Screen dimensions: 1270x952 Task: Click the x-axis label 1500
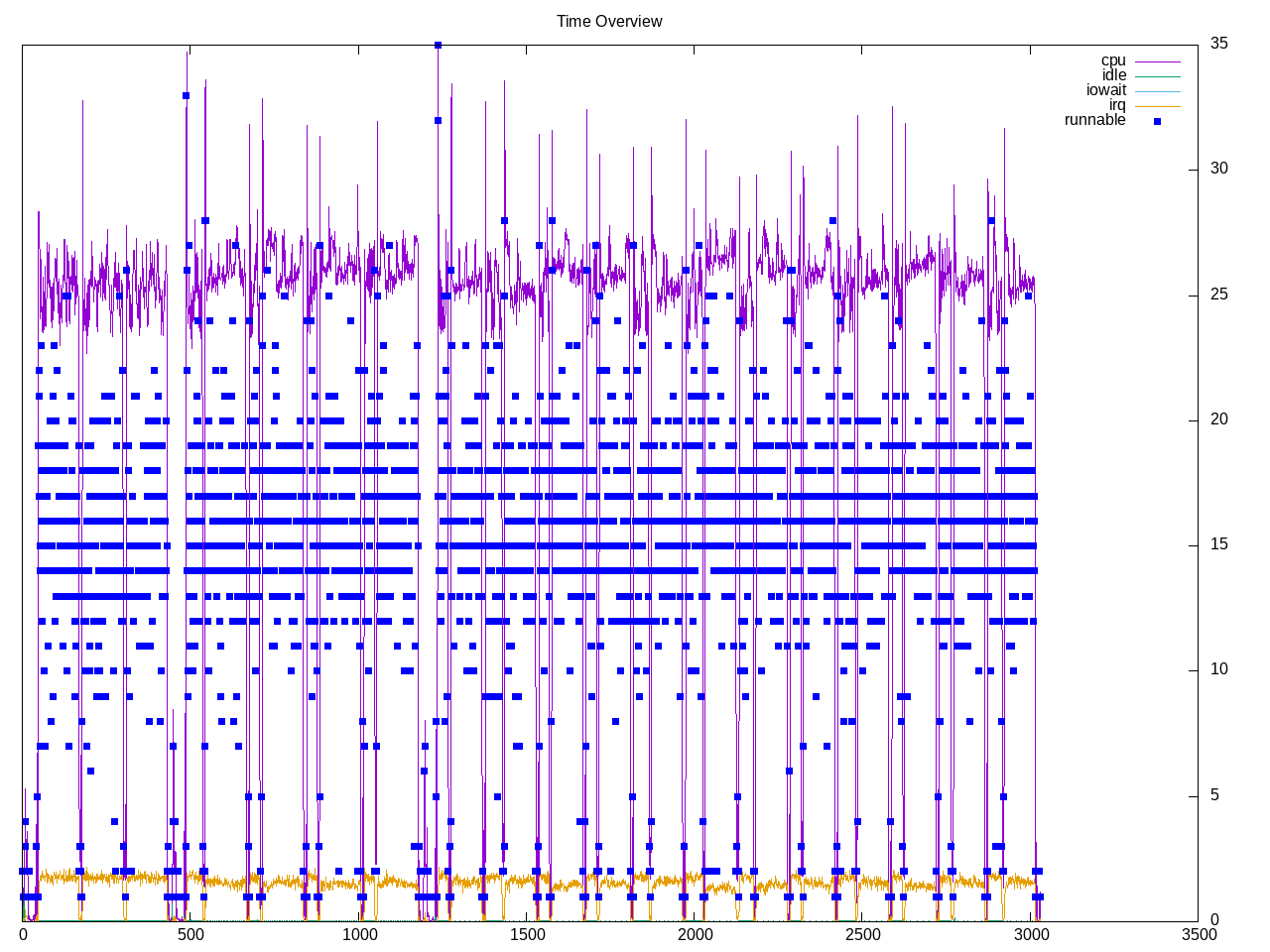coord(527,934)
